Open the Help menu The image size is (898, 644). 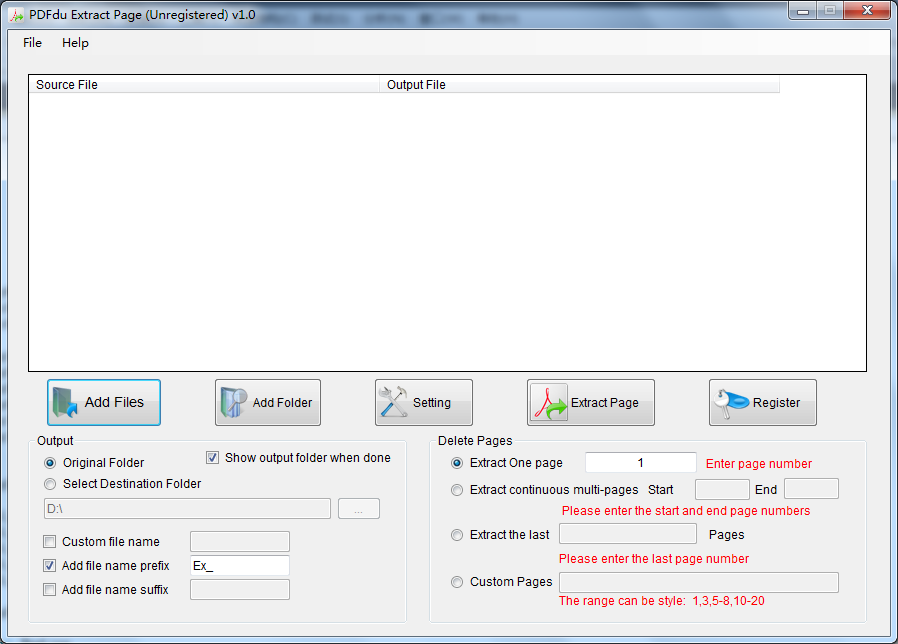pos(75,43)
